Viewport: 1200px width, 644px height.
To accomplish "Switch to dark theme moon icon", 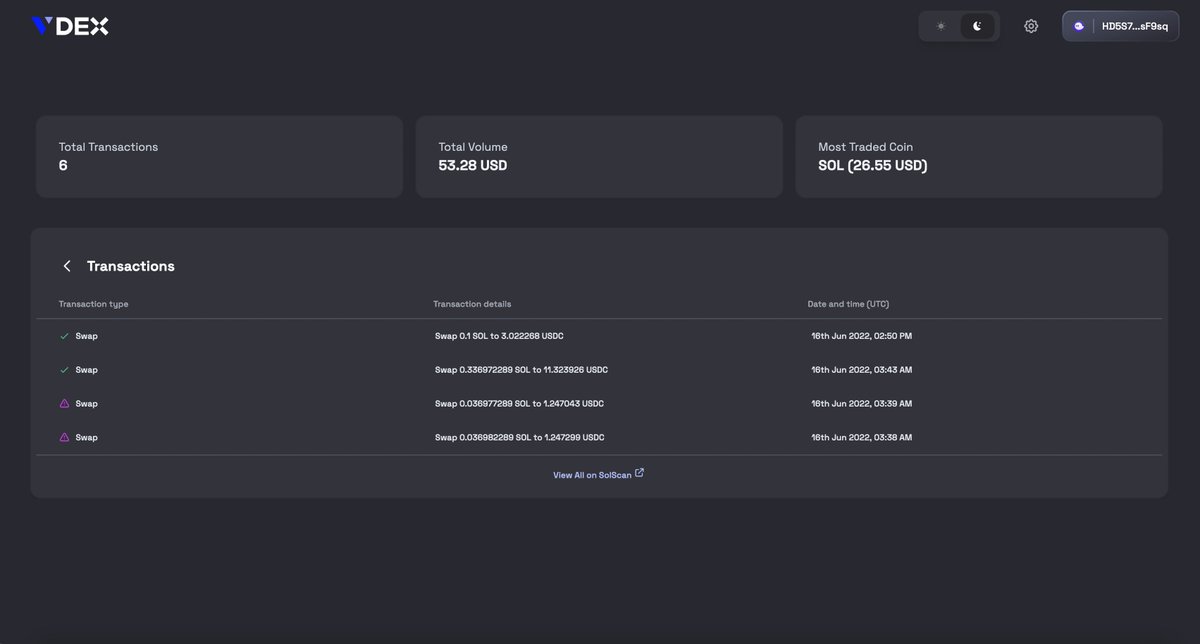I will [x=978, y=27].
